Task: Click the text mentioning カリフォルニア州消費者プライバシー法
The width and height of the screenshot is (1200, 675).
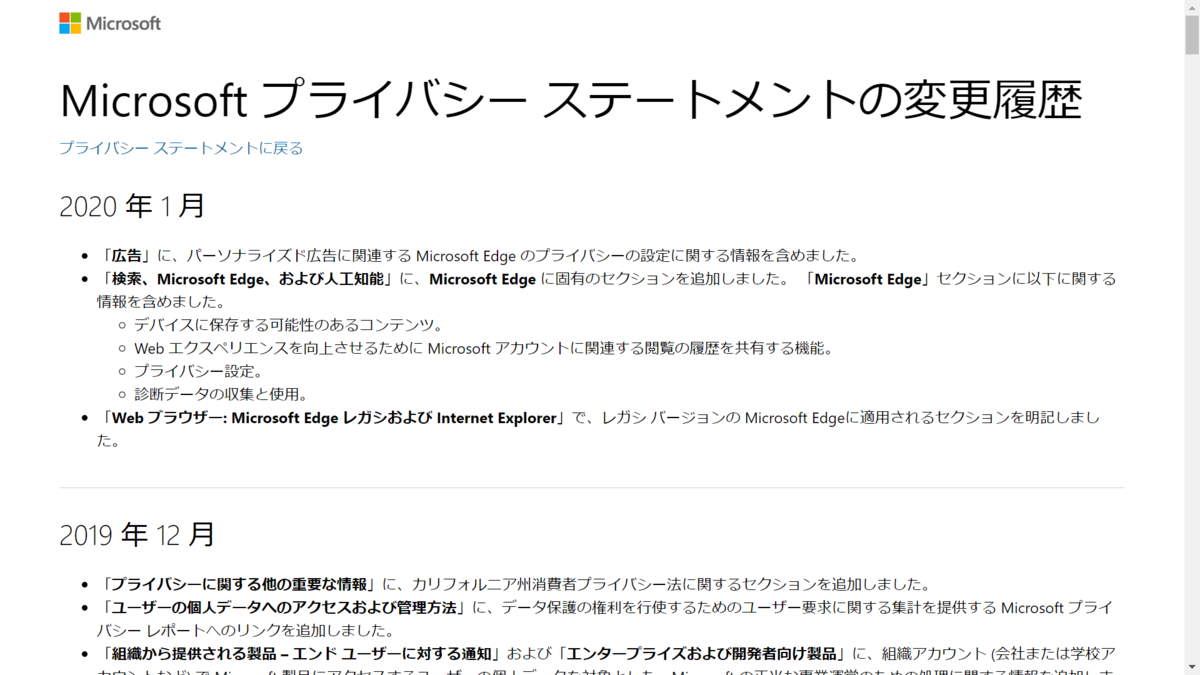Action: click(x=671, y=584)
